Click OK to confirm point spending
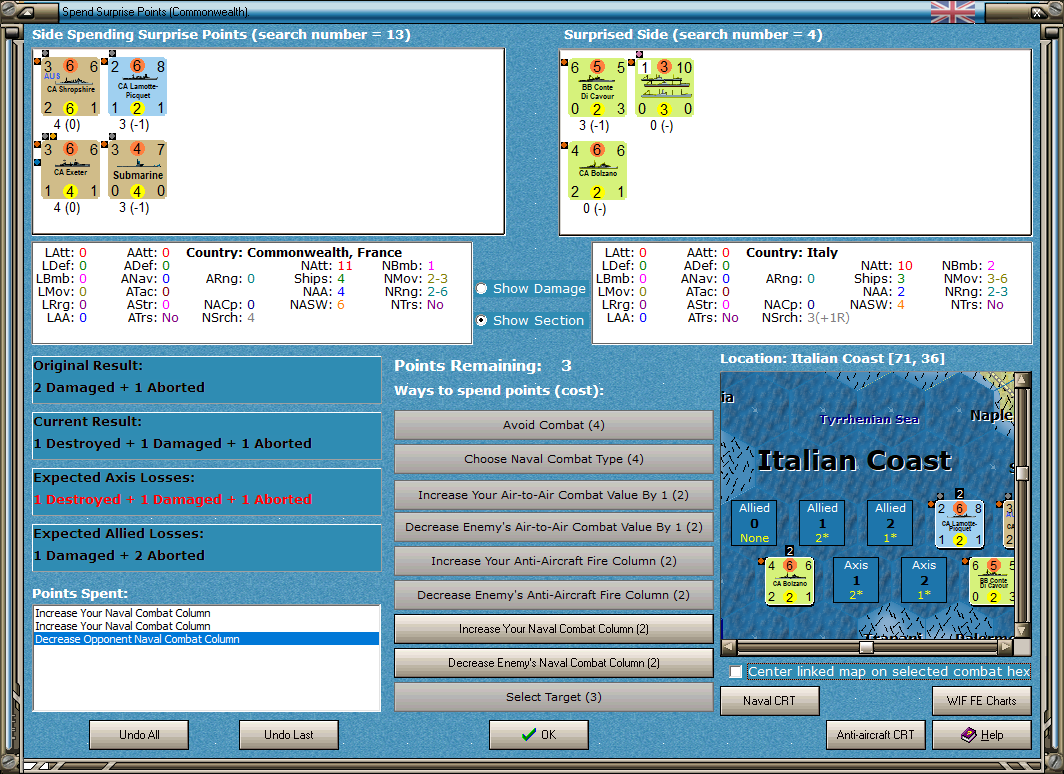Screen dimensions: 1064x774 pyautogui.click(x=538, y=735)
